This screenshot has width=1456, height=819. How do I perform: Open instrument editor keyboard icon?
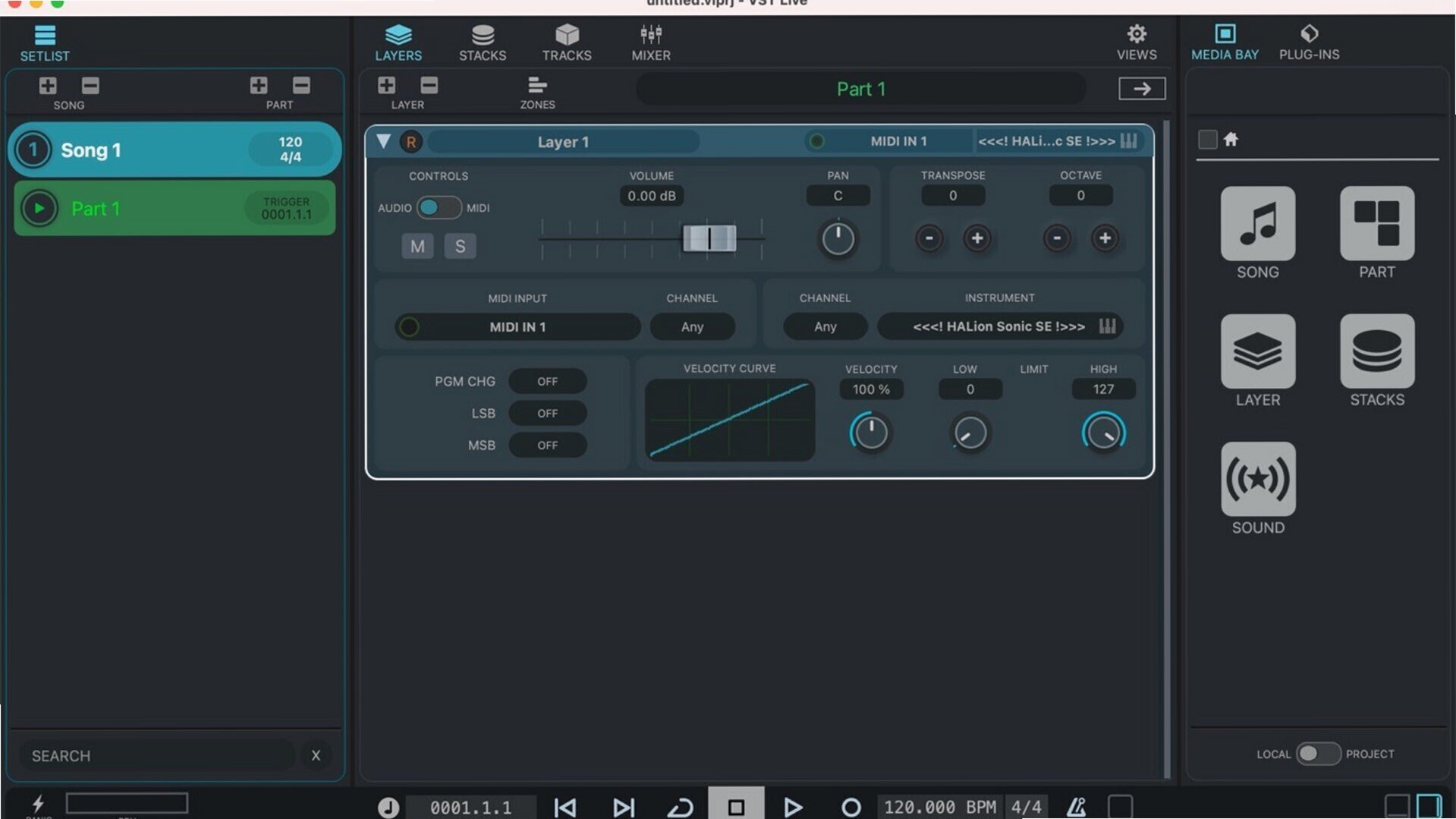pos(1107,326)
